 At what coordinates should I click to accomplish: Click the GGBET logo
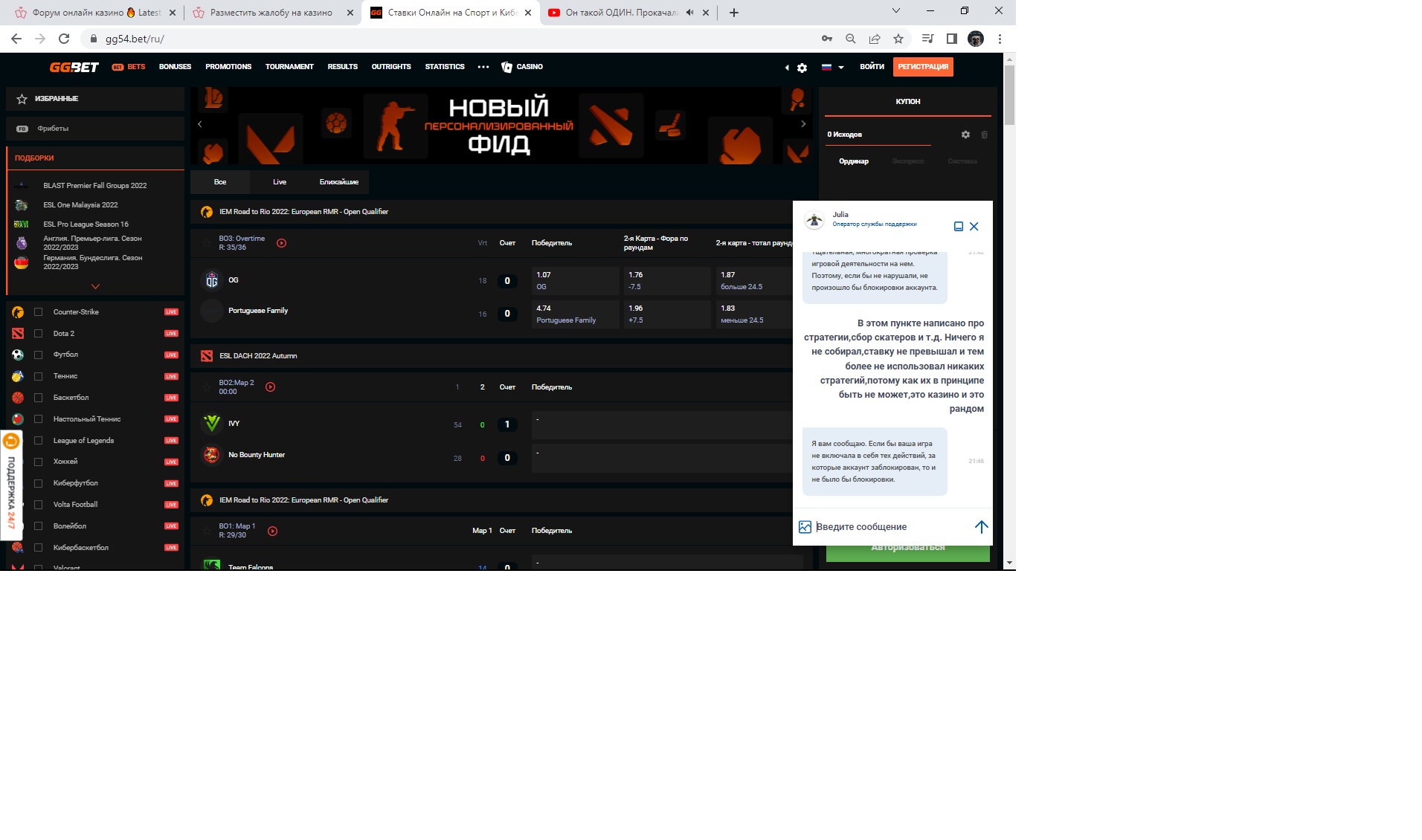point(74,67)
